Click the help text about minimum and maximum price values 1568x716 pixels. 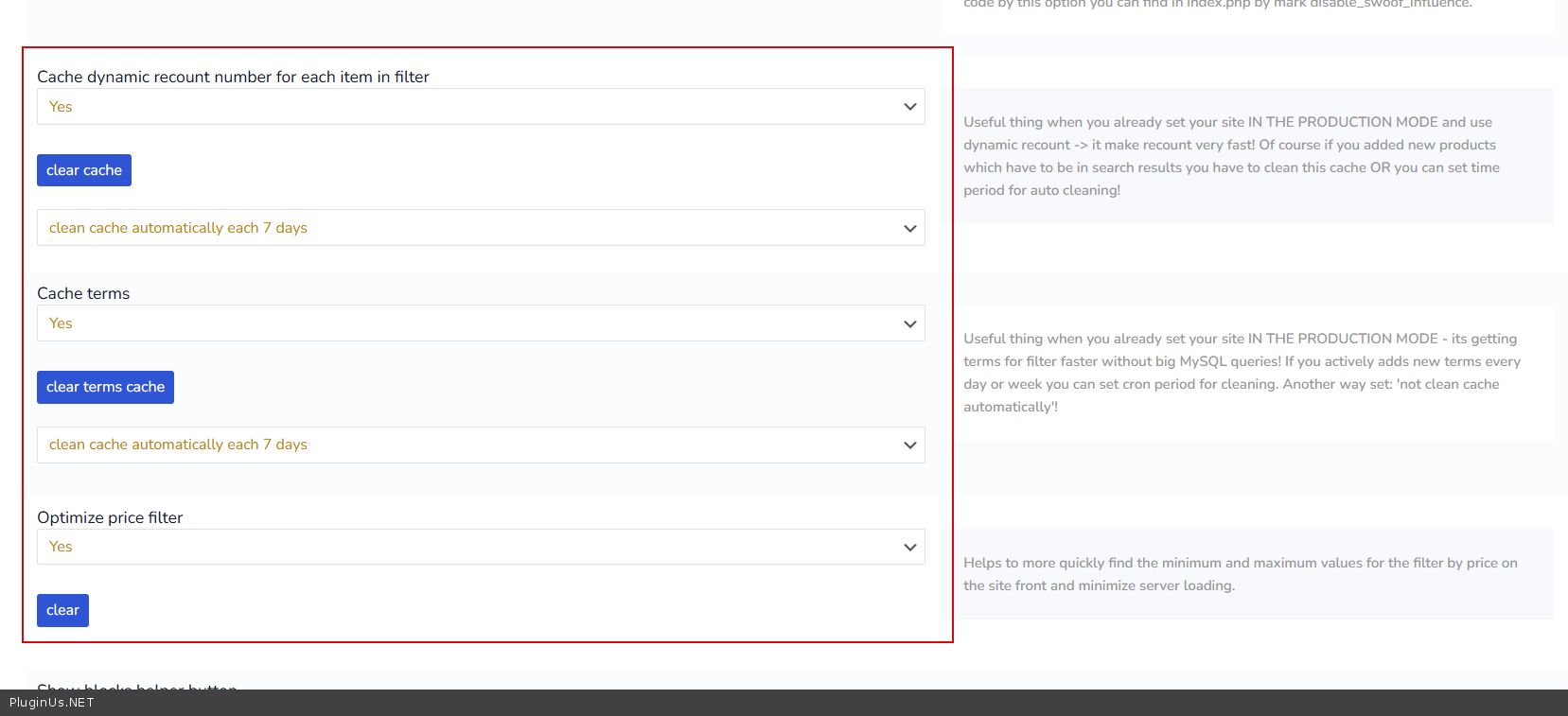1240,574
